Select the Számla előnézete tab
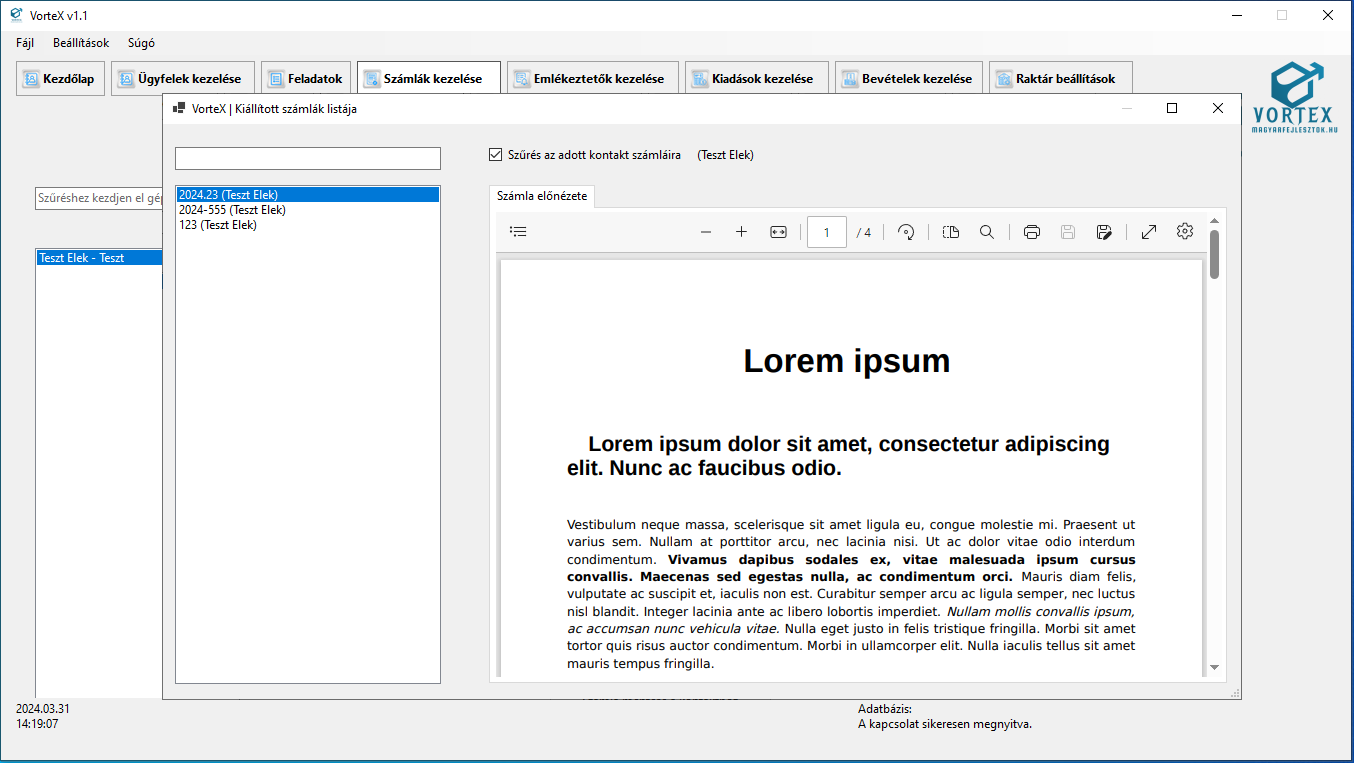The image size is (1354, 763). click(x=543, y=196)
